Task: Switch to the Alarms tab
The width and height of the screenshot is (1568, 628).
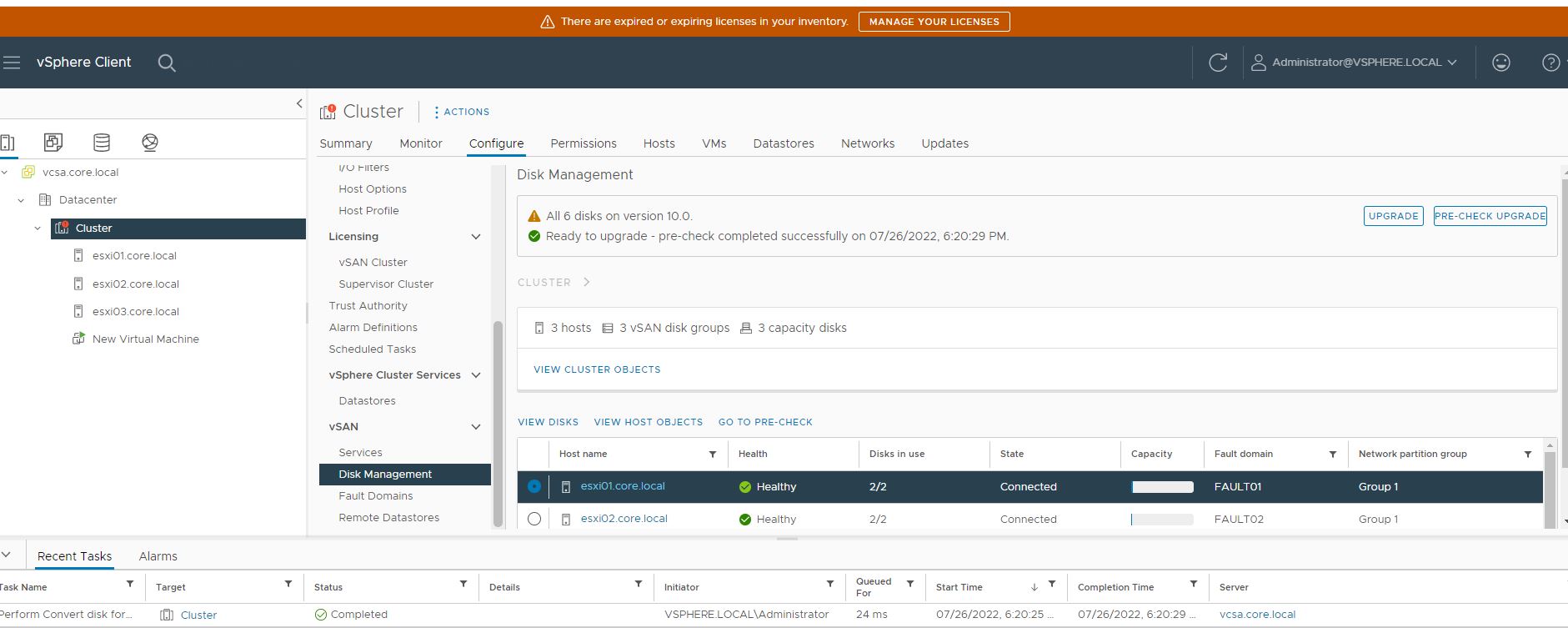Action: tap(158, 556)
